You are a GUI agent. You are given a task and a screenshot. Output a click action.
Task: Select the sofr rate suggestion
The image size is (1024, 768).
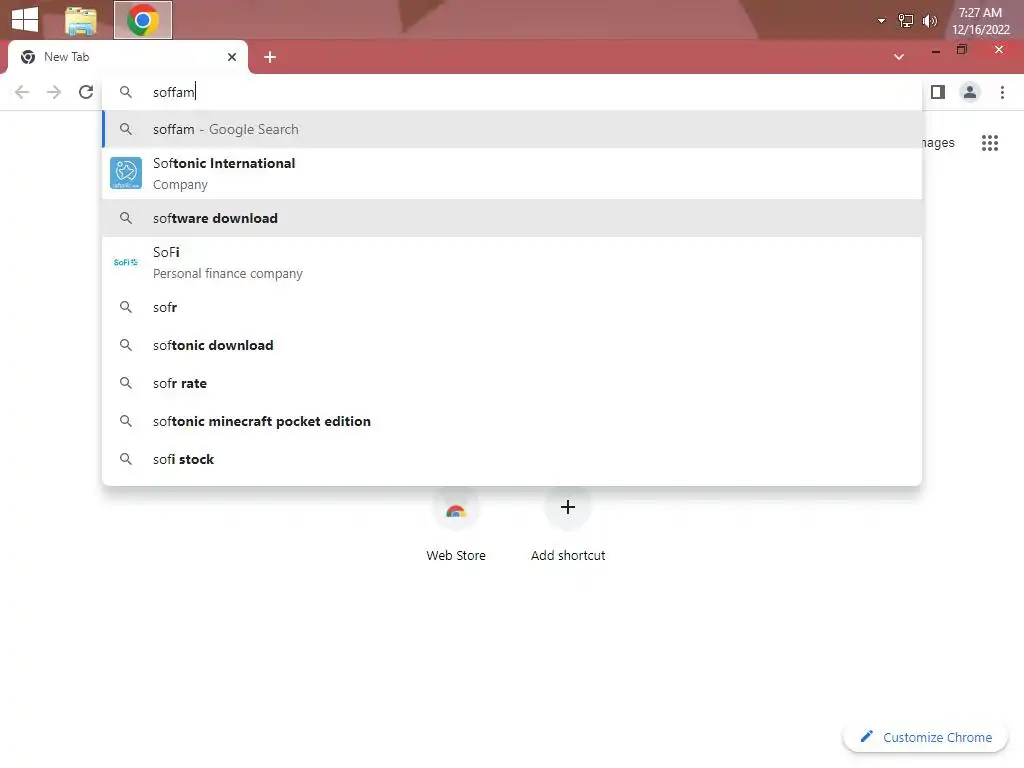click(x=512, y=383)
